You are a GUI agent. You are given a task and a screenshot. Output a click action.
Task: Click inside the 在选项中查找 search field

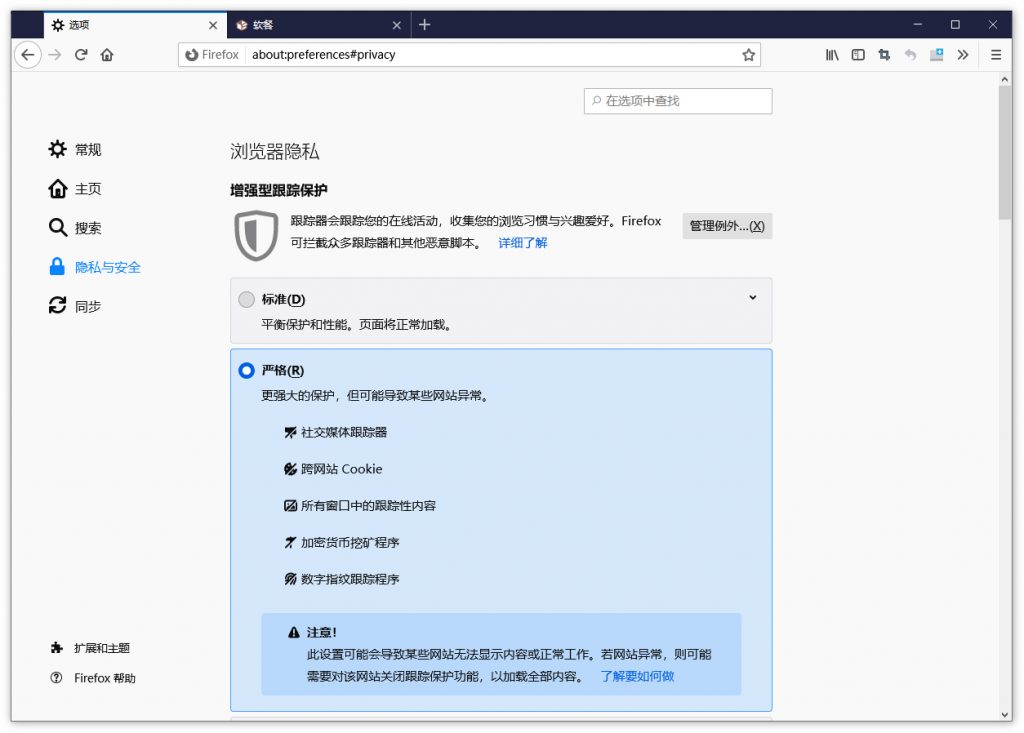click(678, 100)
